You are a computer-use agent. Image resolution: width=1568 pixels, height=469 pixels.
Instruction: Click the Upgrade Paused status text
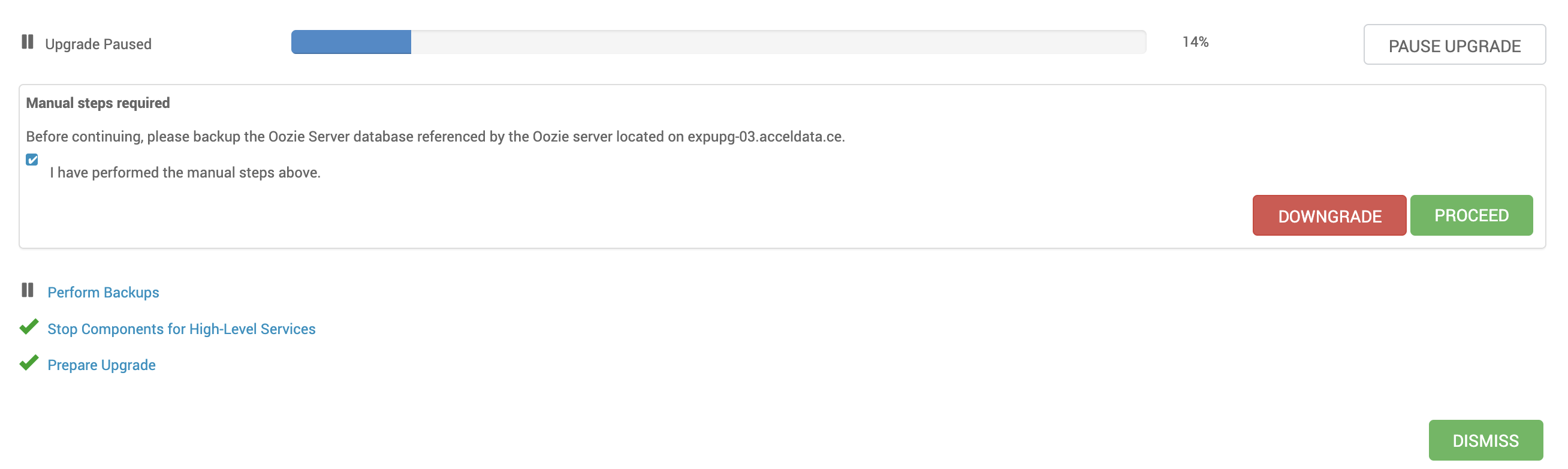(x=98, y=44)
